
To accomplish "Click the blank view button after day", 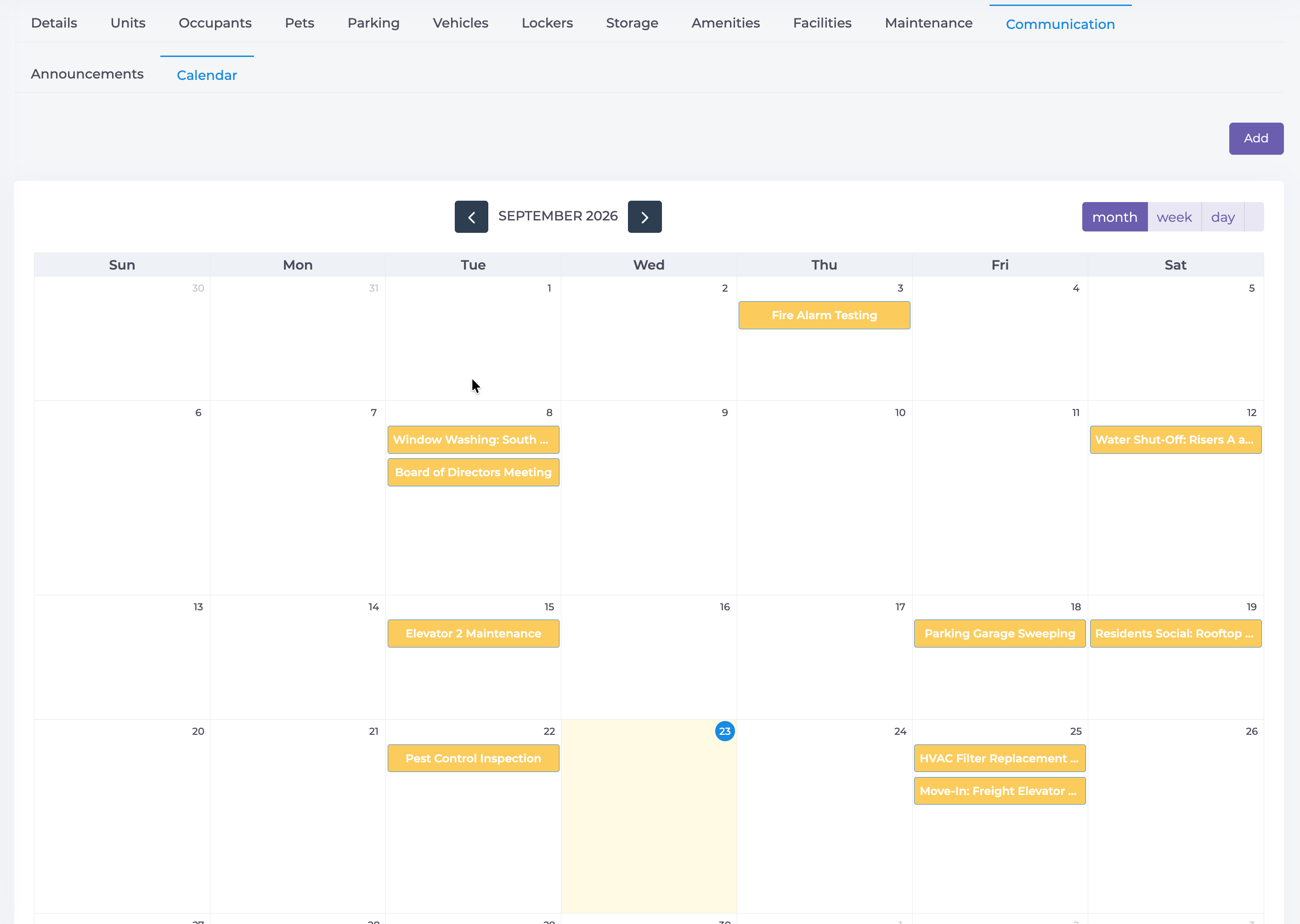I will pyautogui.click(x=1254, y=217).
